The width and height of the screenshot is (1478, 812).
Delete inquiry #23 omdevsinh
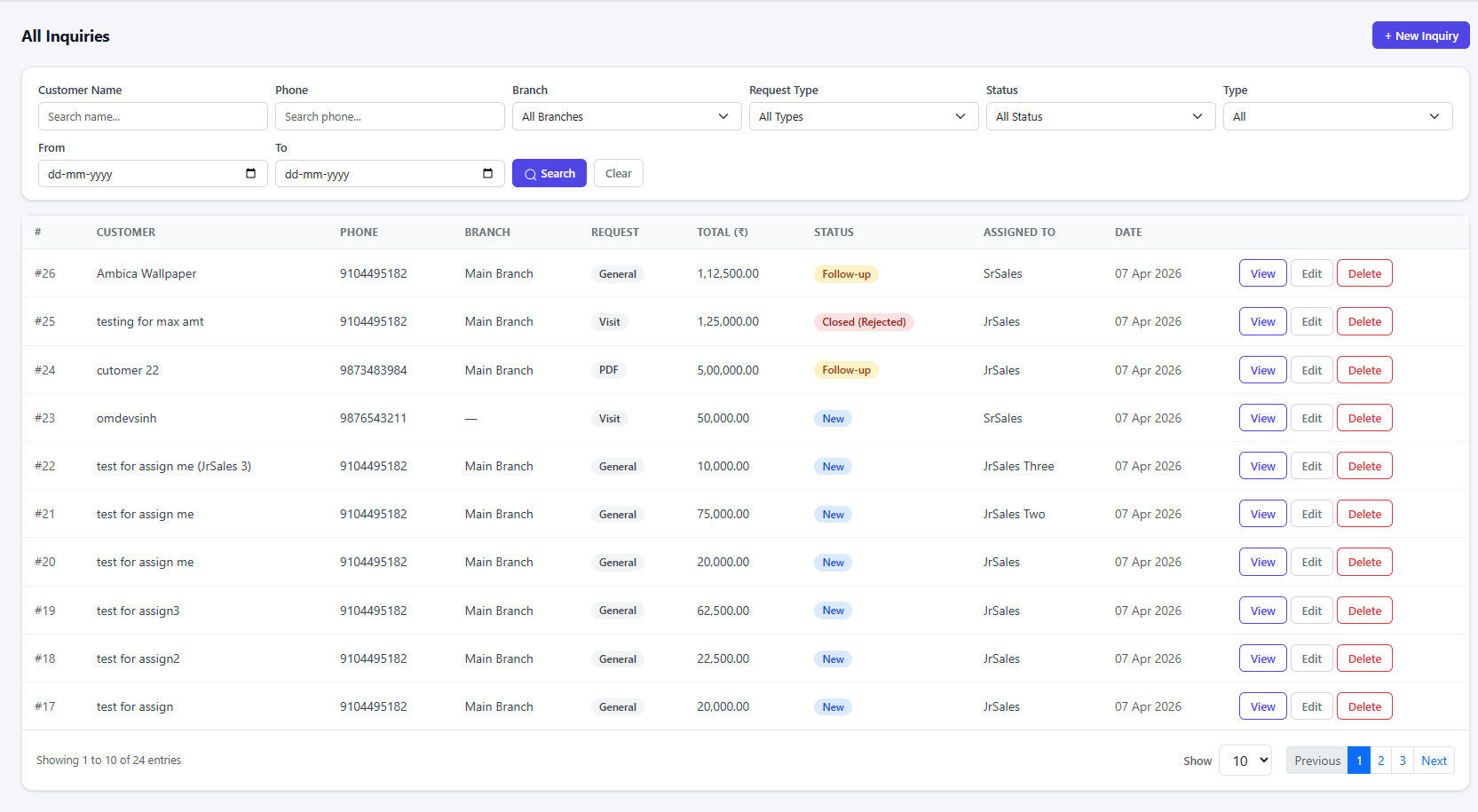tap(1364, 418)
